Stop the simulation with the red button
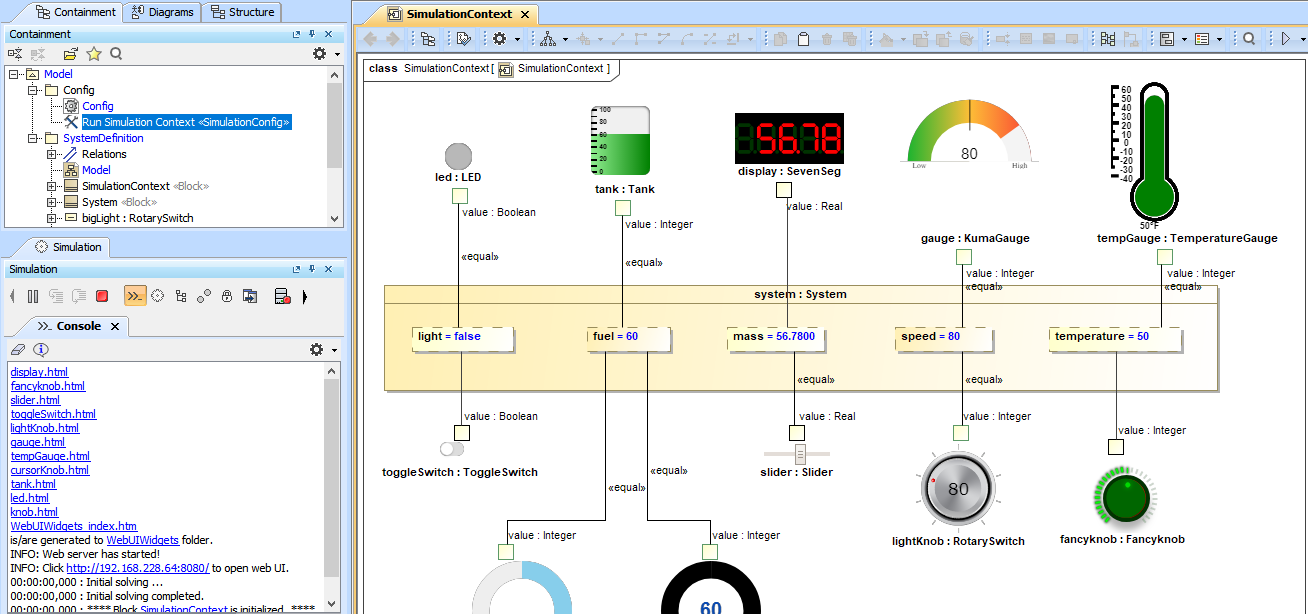 (x=102, y=296)
